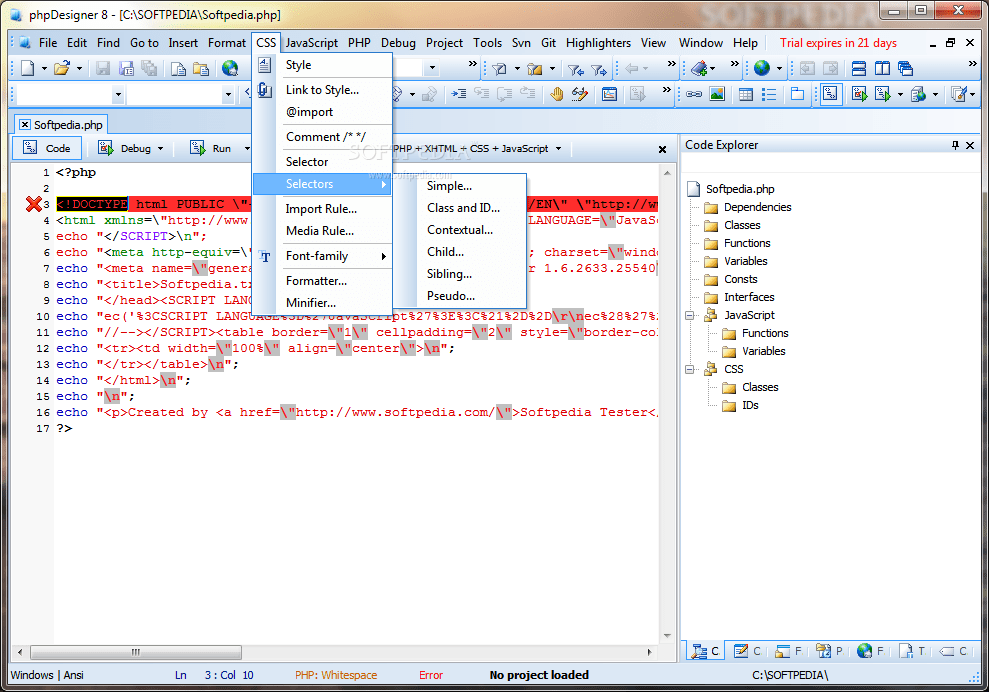The width and height of the screenshot is (989, 692).
Task: Click the globe browser preview icon
Action: coord(230,68)
